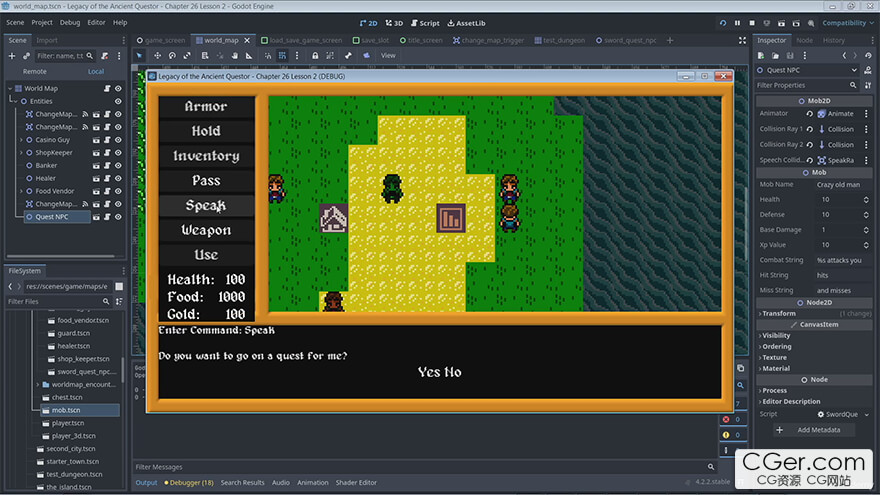The width and height of the screenshot is (880, 495).
Task: Toggle visibility of Healer node
Action: pos(118,178)
